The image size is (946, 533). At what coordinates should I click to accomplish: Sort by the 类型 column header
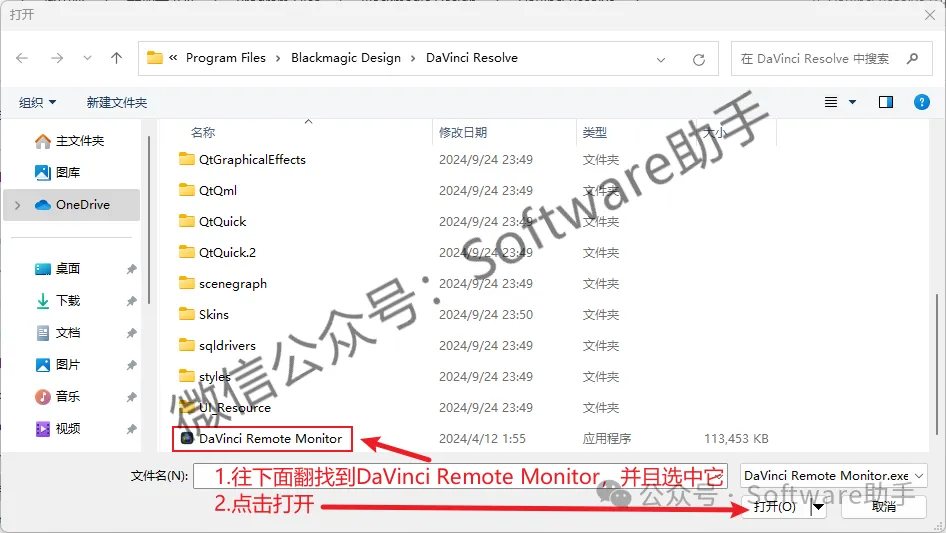[594, 132]
